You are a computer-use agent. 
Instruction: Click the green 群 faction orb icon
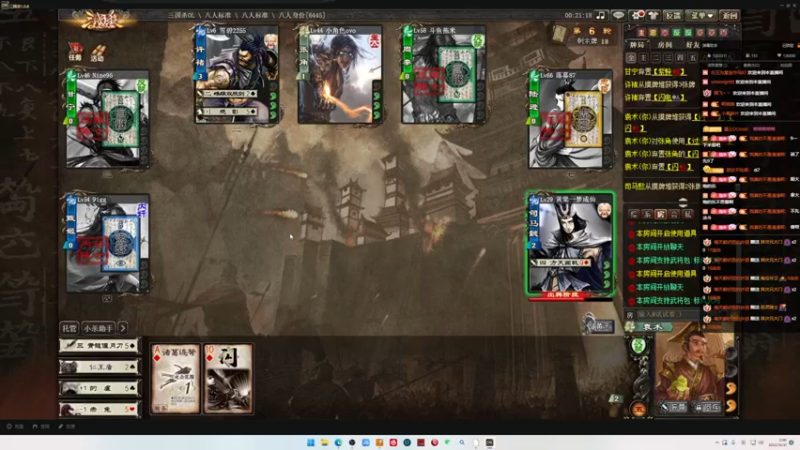click(x=639, y=346)
